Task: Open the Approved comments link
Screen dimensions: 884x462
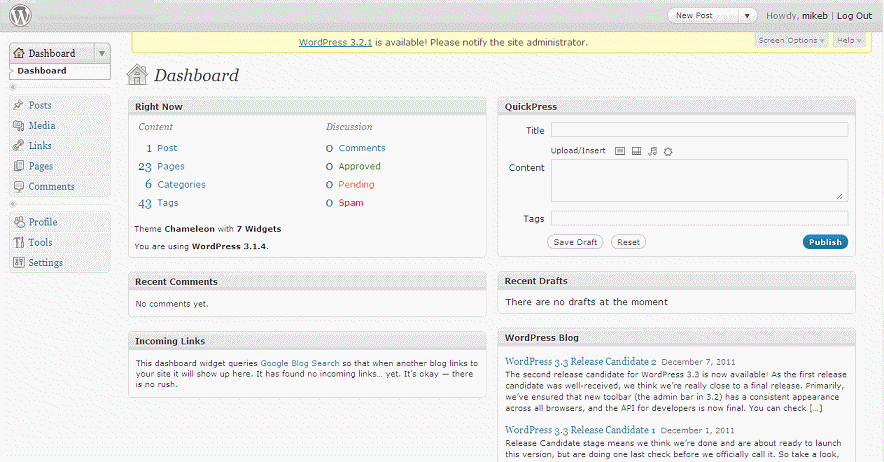Action: (x=360, y=166)
